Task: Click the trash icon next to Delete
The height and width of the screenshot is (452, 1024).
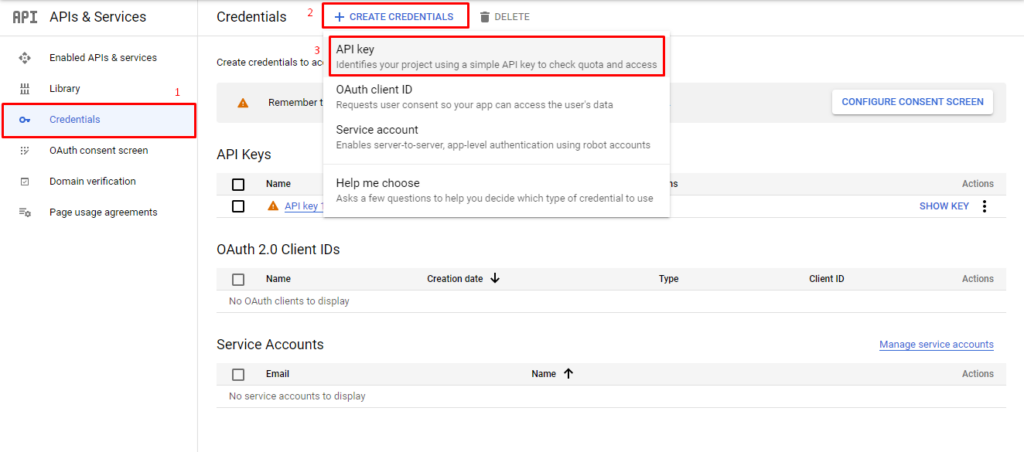Action: (x=485, y=17)
